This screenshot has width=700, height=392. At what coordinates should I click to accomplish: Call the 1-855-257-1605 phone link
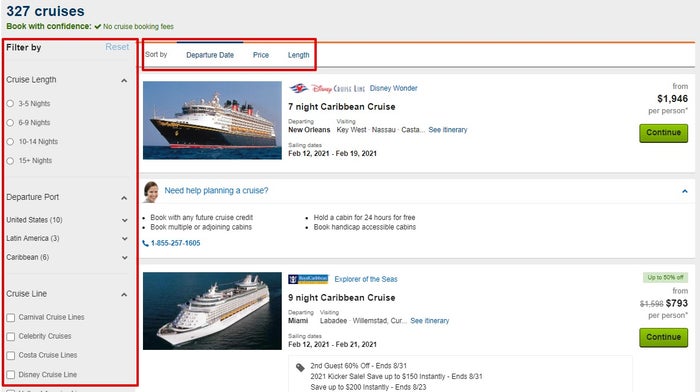point(175,243)
